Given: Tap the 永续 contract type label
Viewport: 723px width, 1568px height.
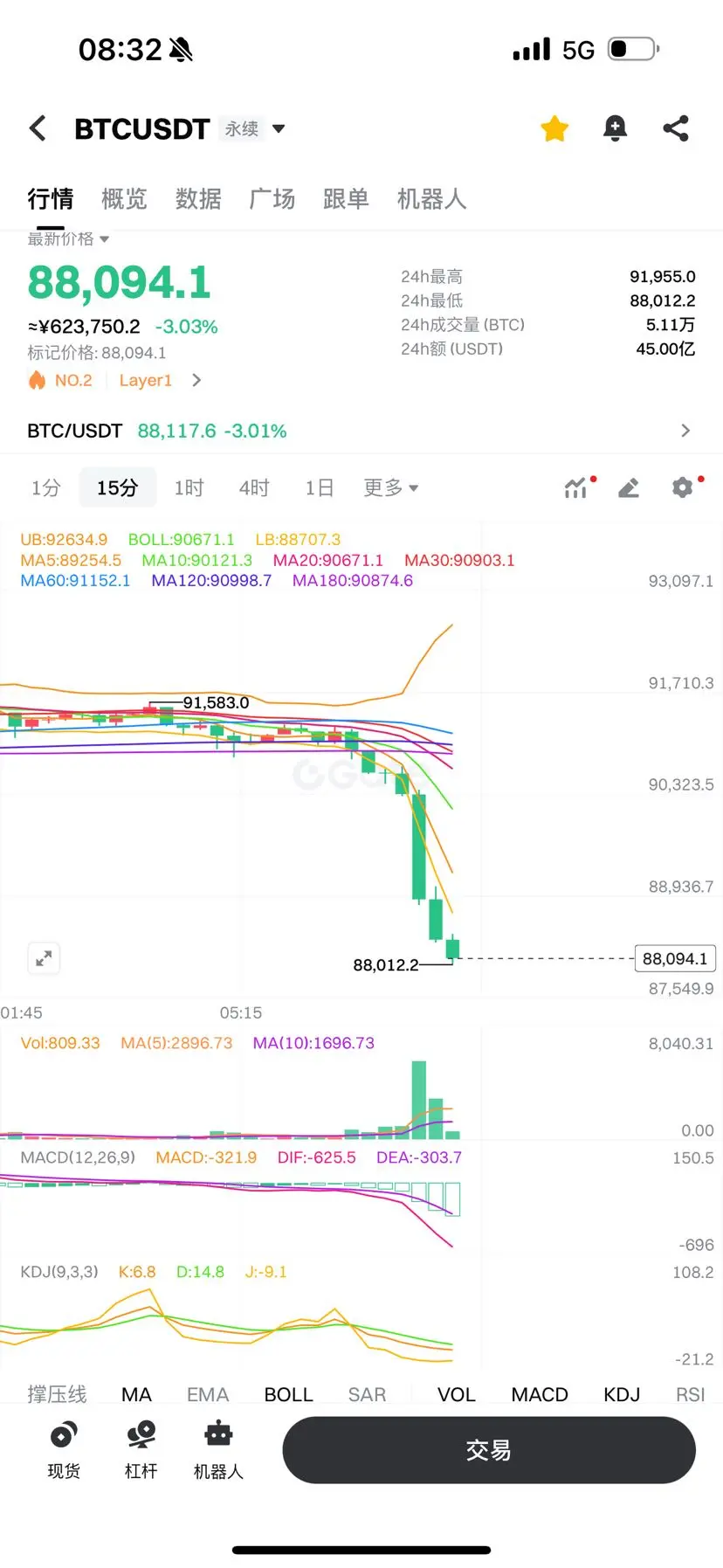Looking at the screenshot, I should point(242,128).
